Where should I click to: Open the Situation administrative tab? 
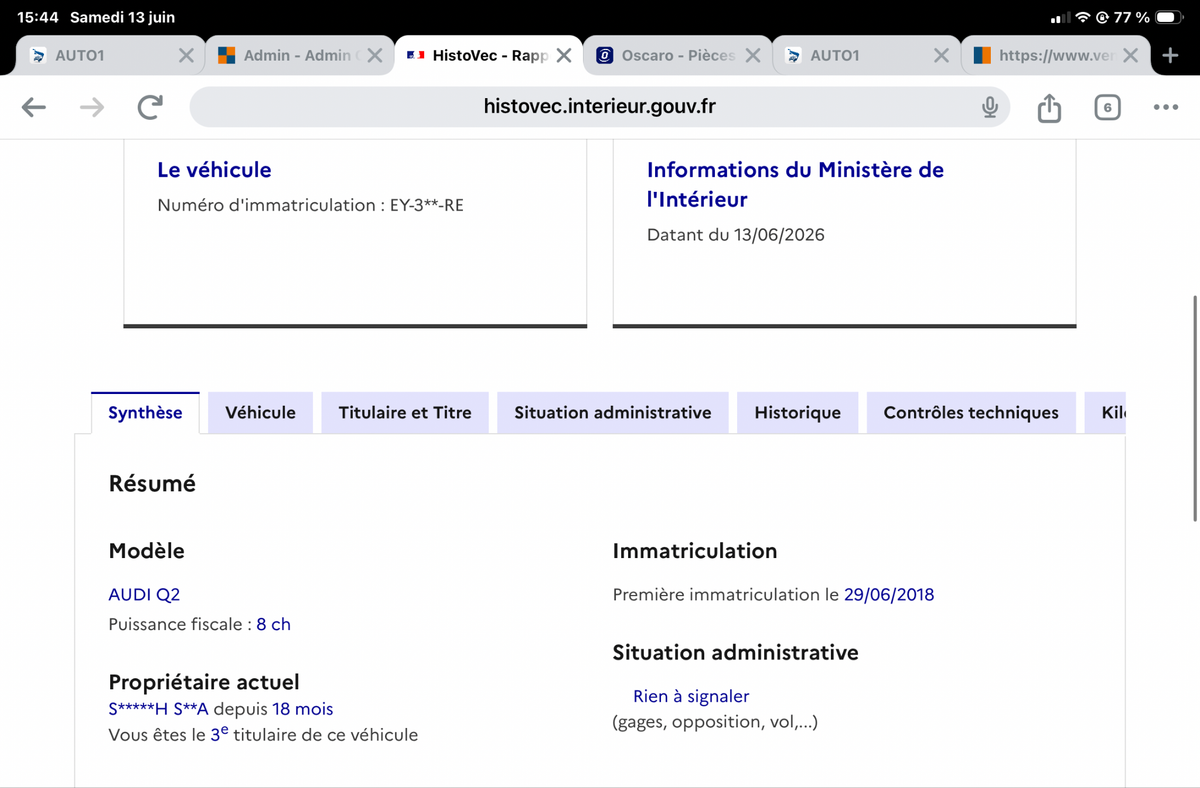click(613, 413)
